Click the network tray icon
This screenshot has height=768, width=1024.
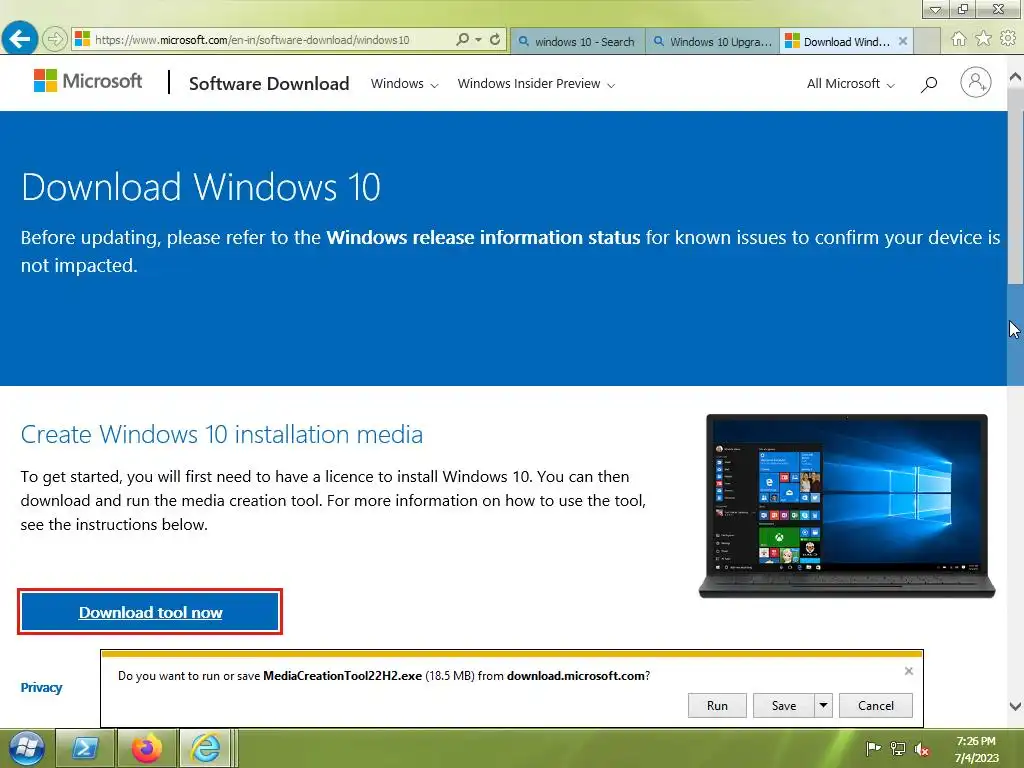point(898,748)
